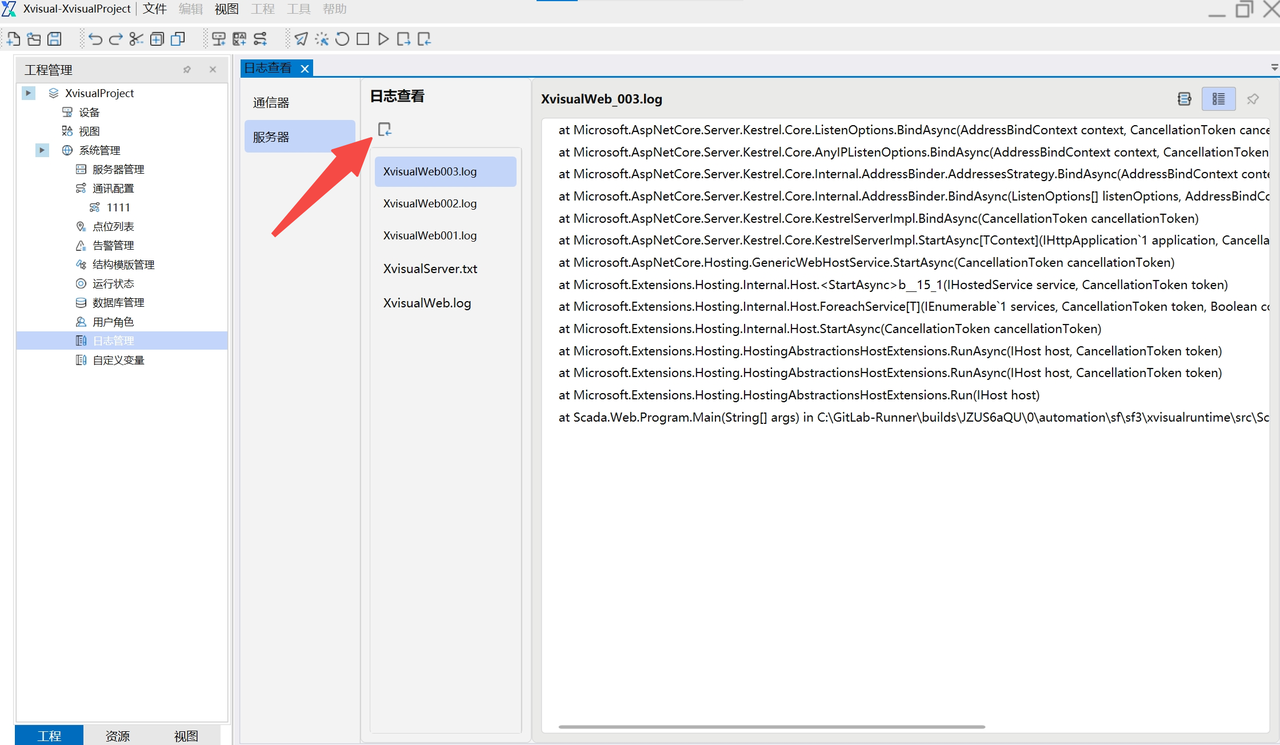This screenshot has width=1280, height=745.
Task: Click the overlapping squares copy icon
Action: pos(178,39)
